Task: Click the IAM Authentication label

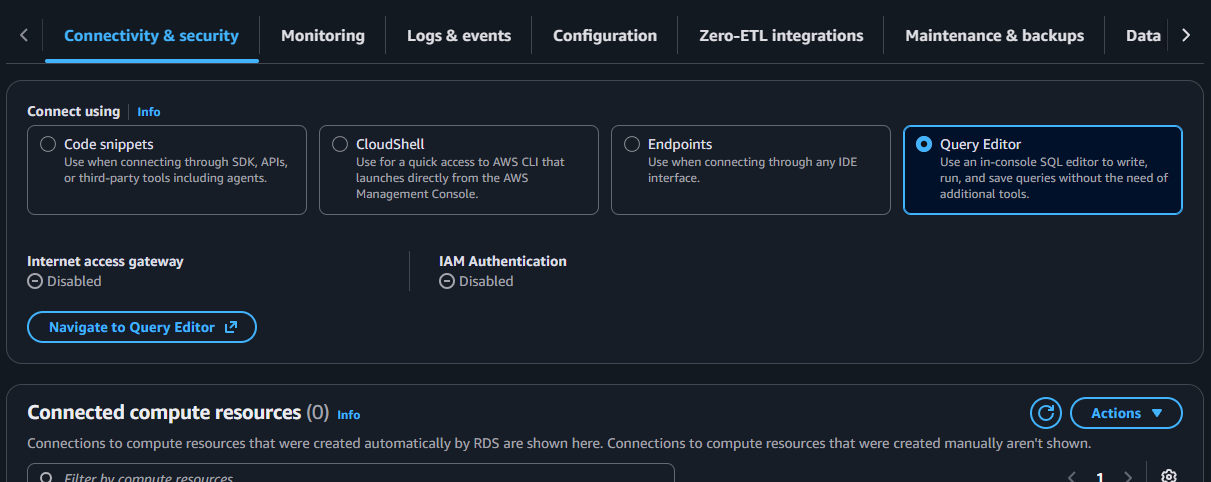Action: pyautogui.click(x=503, y=261)
